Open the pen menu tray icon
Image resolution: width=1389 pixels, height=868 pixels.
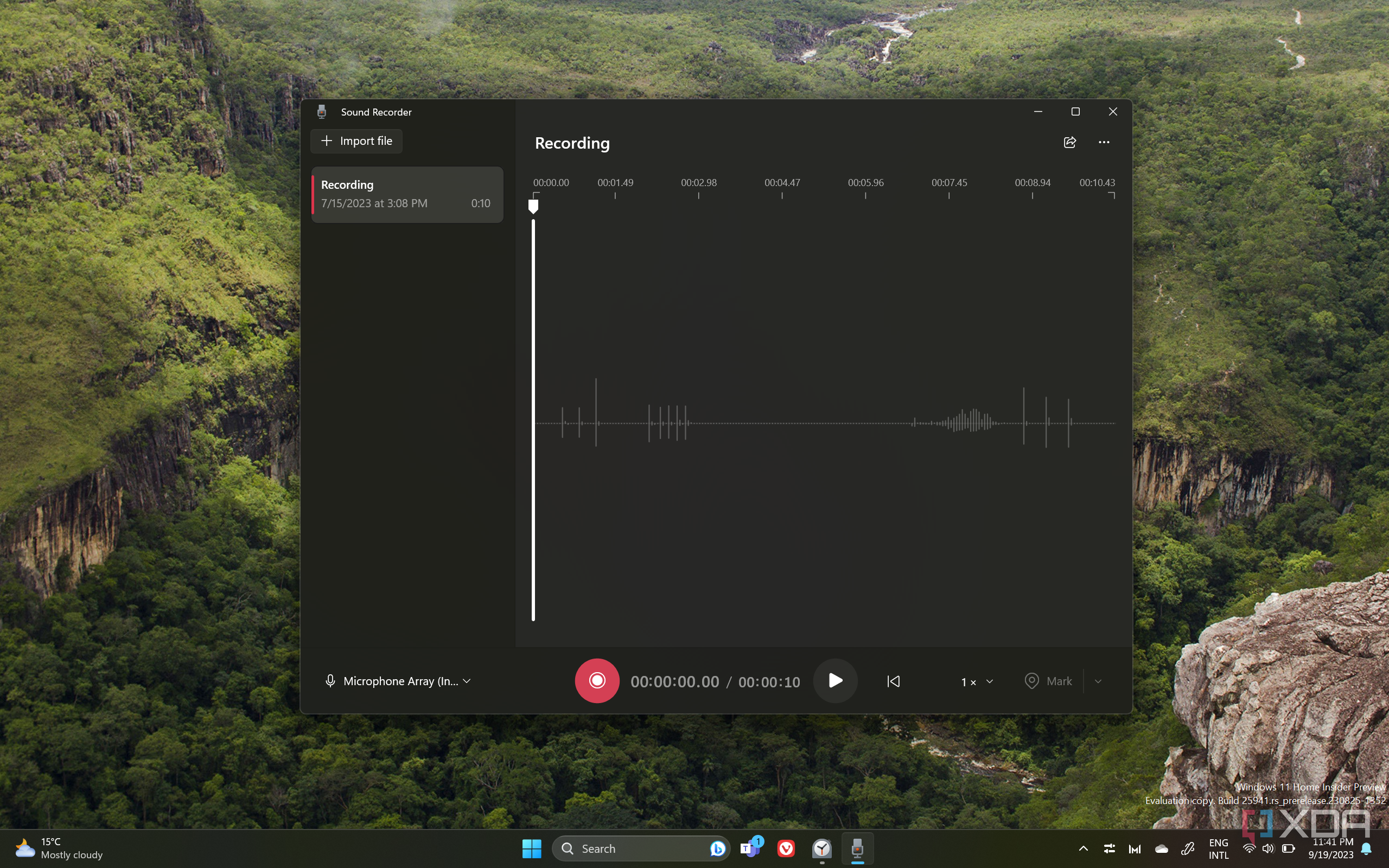click(x=1188, y=848)
